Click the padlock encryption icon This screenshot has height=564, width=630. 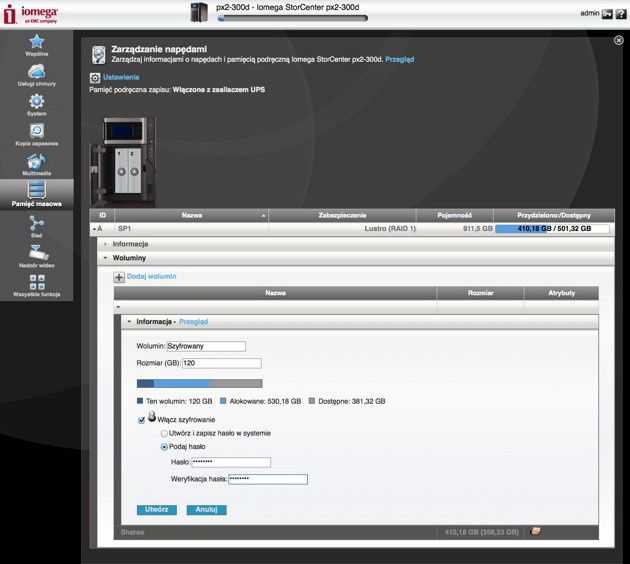152,417
